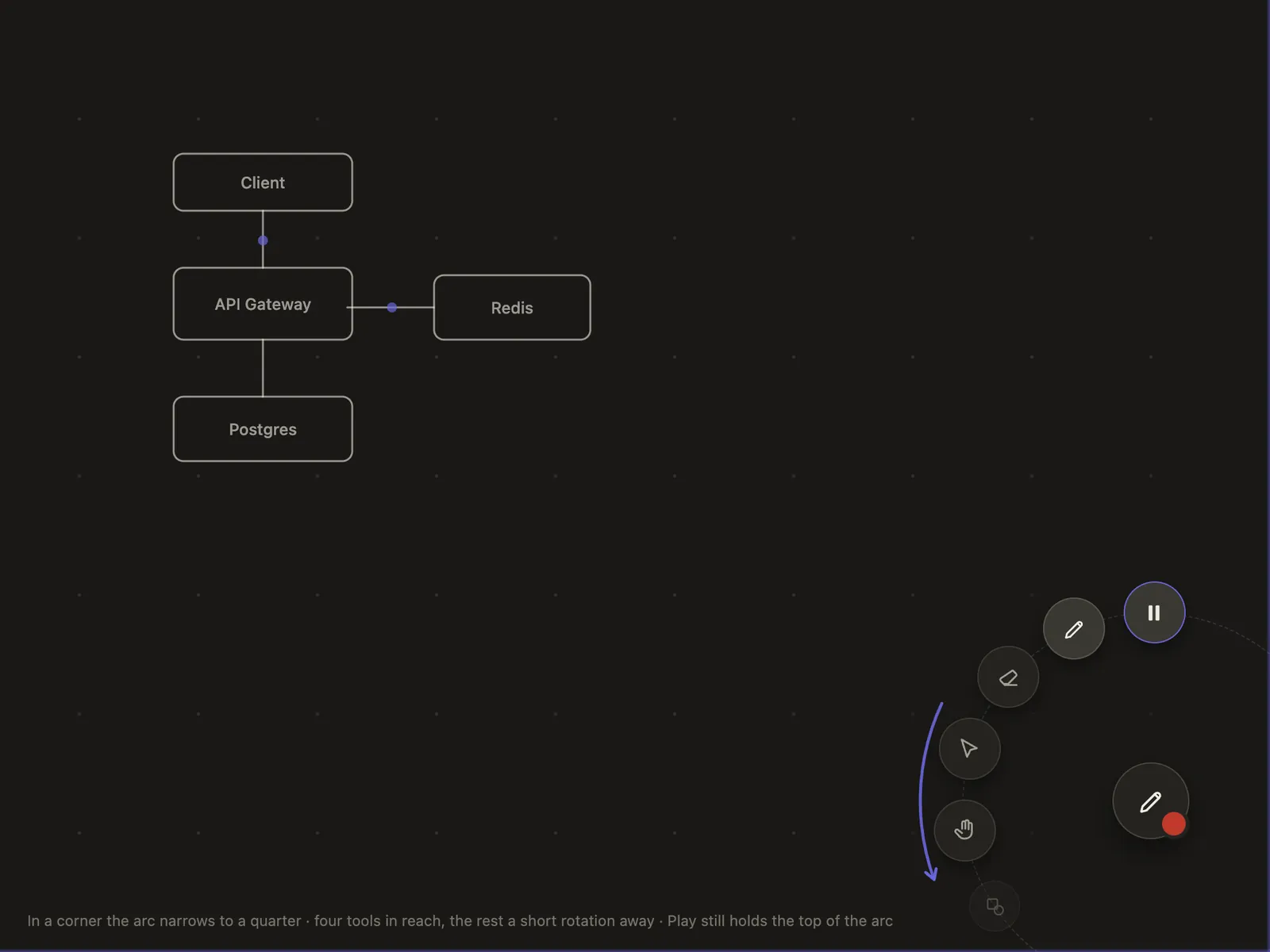The image size is (1270, 952).
Task: Activate the hand pan tool
Action: [x=964, y=830]
